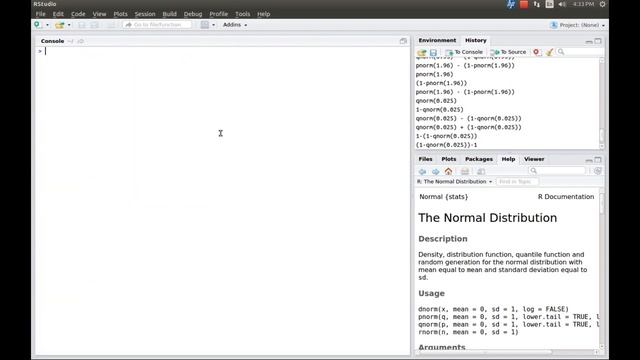Click the view working directory arrow icon
Image resolution: width=640 pixels, height=360 pixels.
tap(80, 41)
